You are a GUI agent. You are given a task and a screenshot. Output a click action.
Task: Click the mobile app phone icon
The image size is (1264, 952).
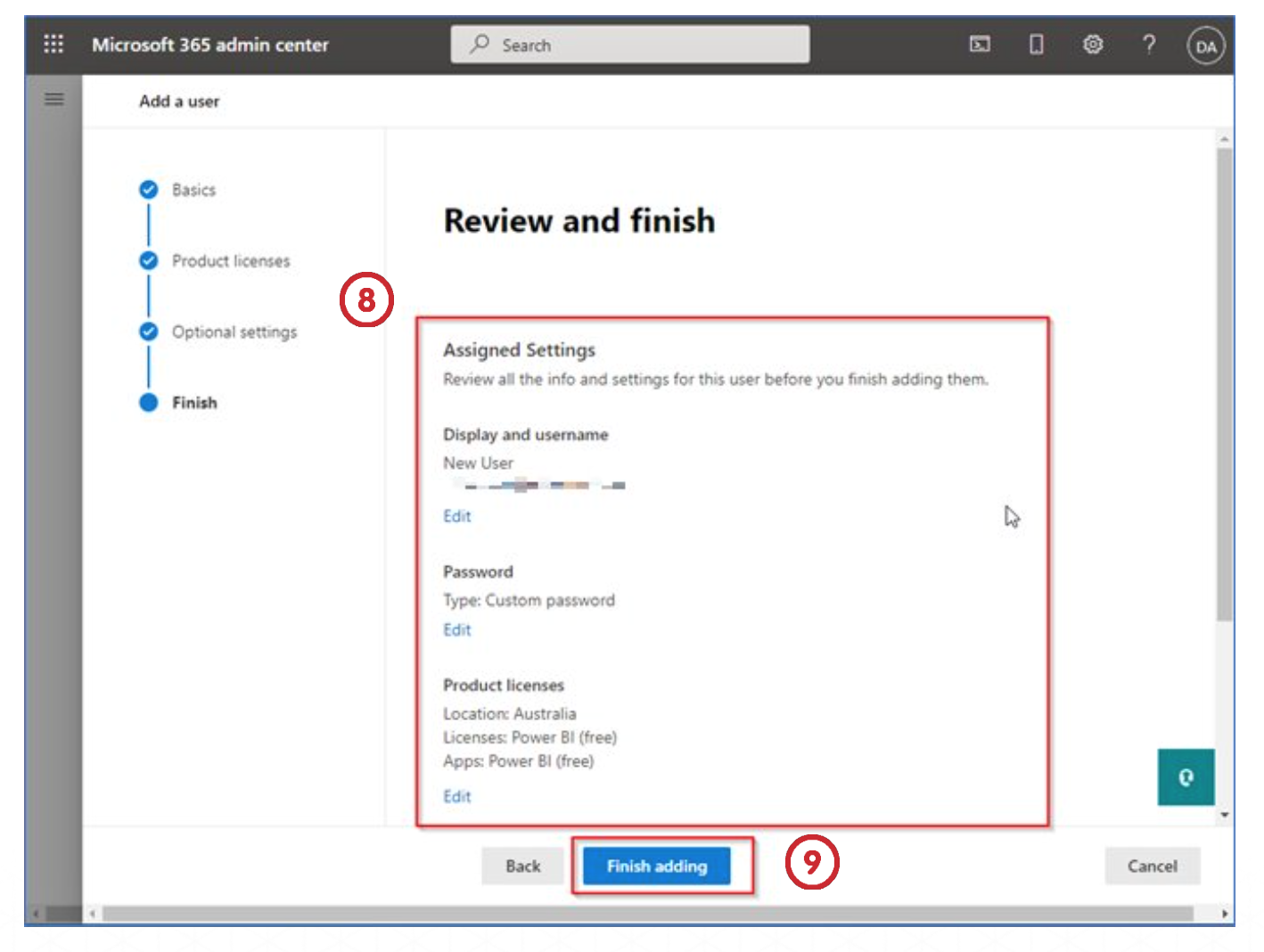[1036, 45]
